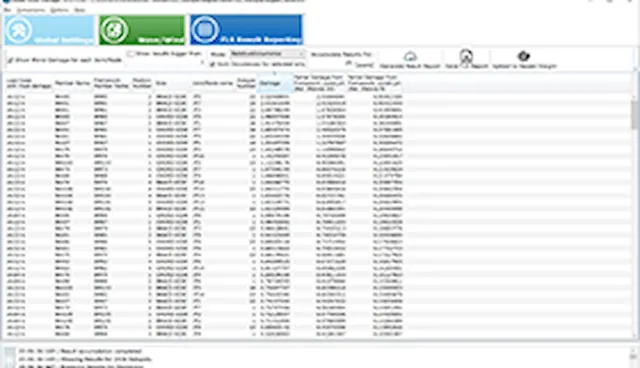Sort by the Position Number column header

click(x=142, y=83)
